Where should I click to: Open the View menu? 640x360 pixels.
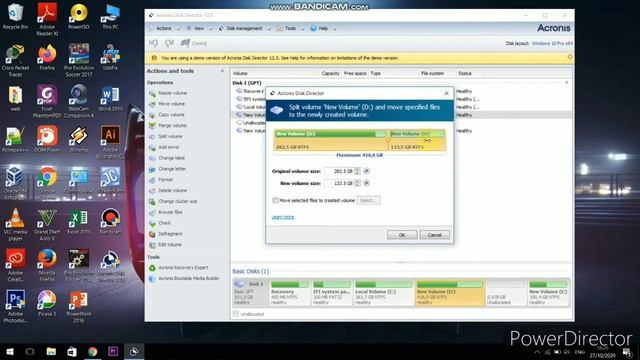coord(199,28)
